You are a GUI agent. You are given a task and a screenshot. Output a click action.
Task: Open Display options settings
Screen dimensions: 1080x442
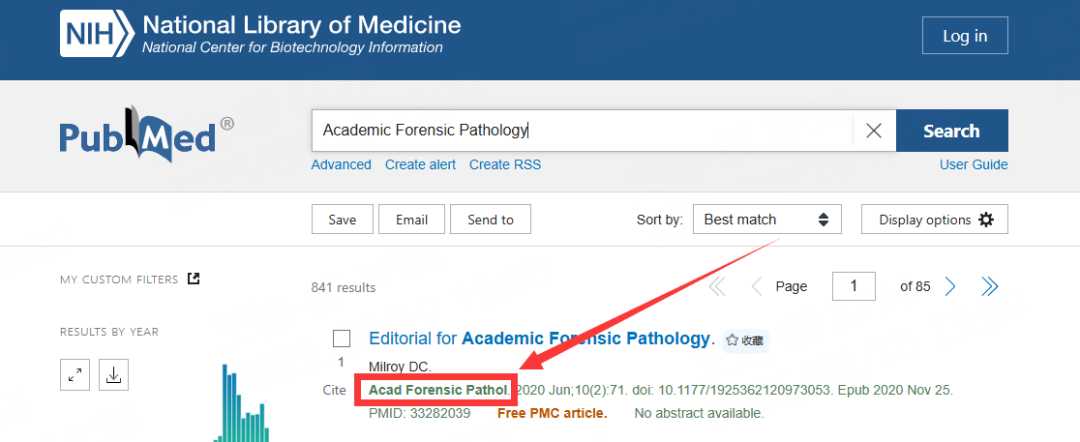[935, 220]
